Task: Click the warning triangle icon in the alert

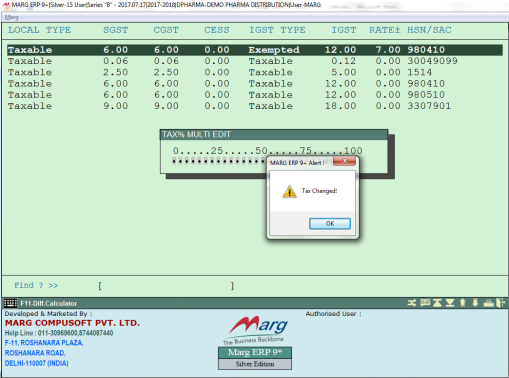Action: (290, 192)
